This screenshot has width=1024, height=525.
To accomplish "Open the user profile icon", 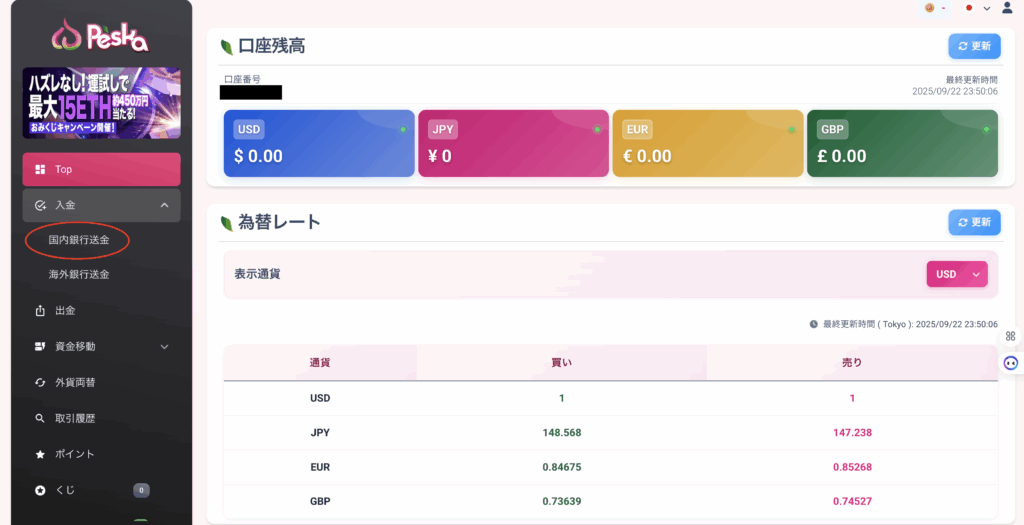I will tap(1006, 8).
